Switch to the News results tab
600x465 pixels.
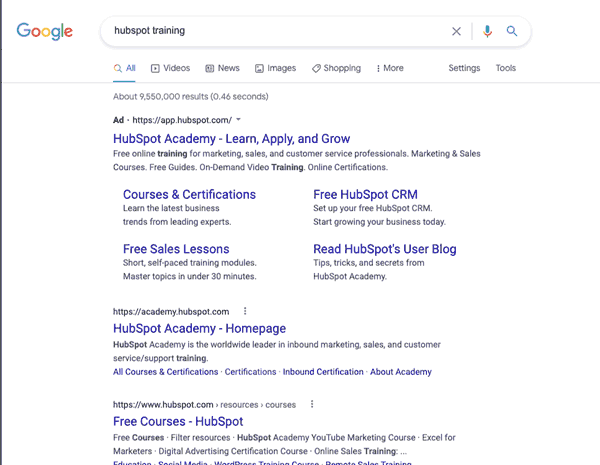pyautogui.click(x=222, y=68)
